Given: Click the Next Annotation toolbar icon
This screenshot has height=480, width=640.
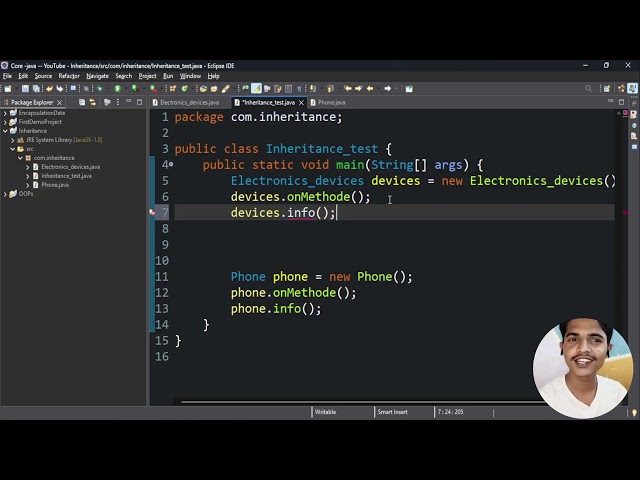Looking at the screenshot, I should click(313, 89).
